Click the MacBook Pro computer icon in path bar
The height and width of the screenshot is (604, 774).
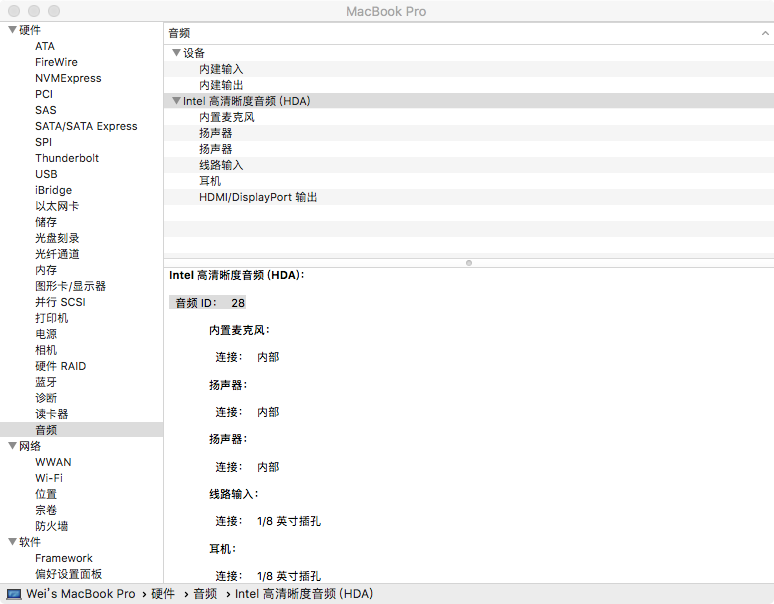pos(14,594)
